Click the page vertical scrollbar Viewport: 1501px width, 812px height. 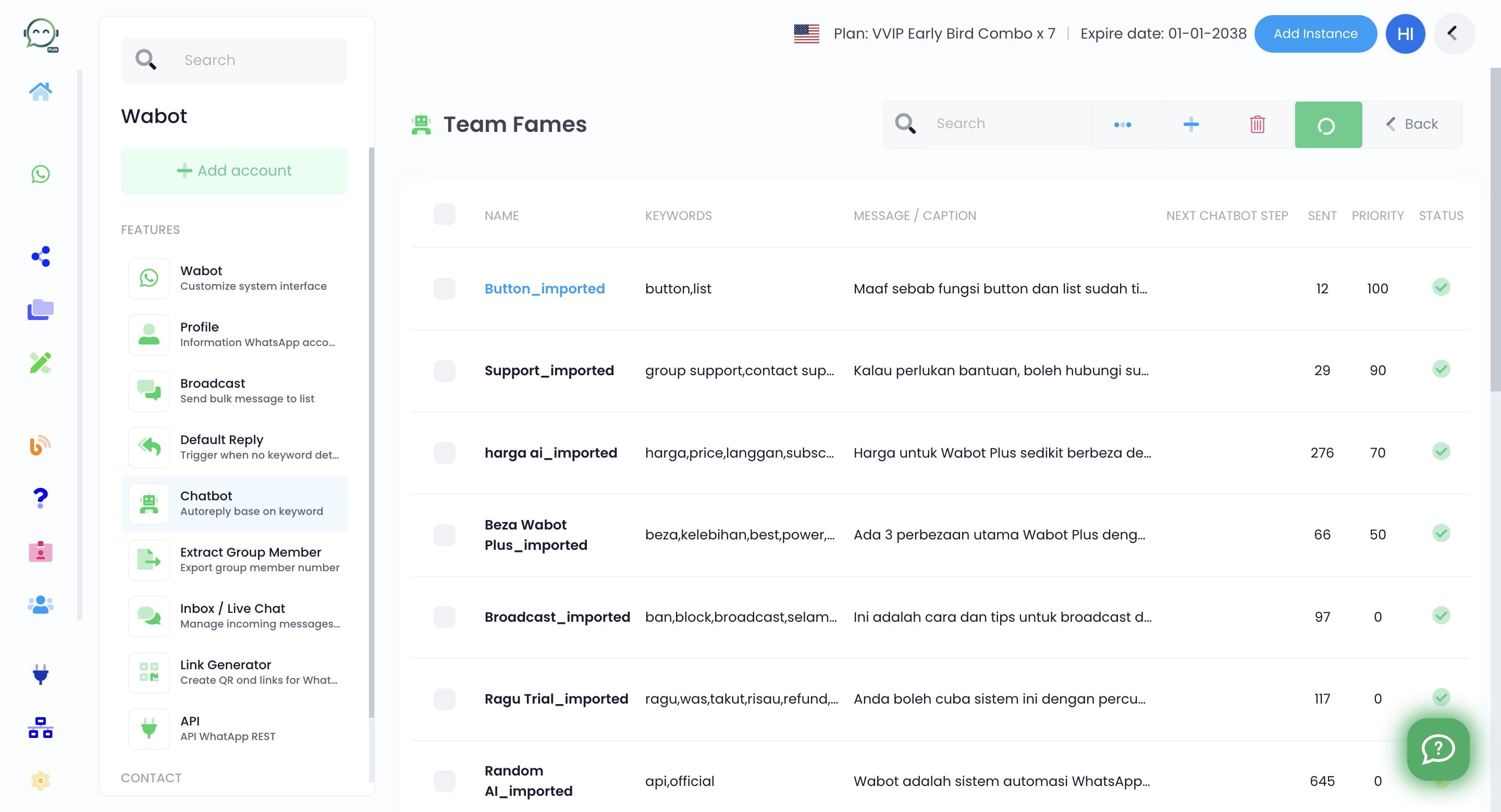tap(1495, 230)
